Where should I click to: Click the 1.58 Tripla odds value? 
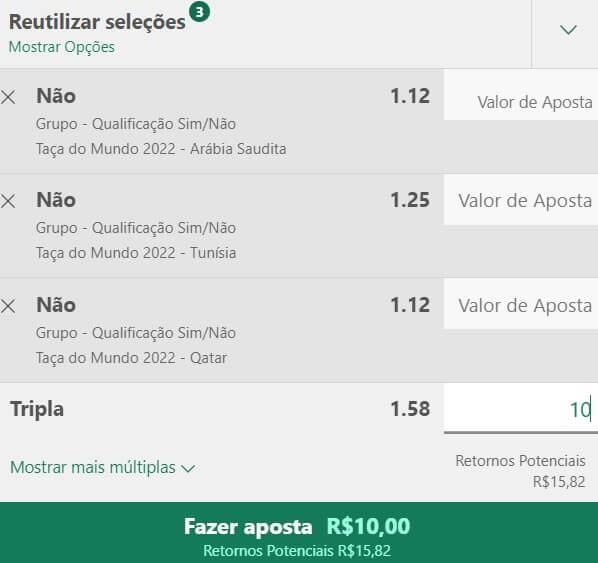click(410, 409)
